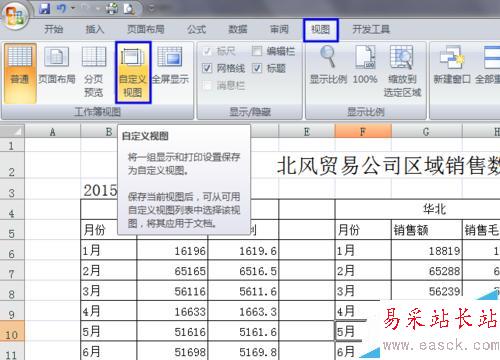
Task: Open undo history dropdown arrow
Action: point(73,9)
